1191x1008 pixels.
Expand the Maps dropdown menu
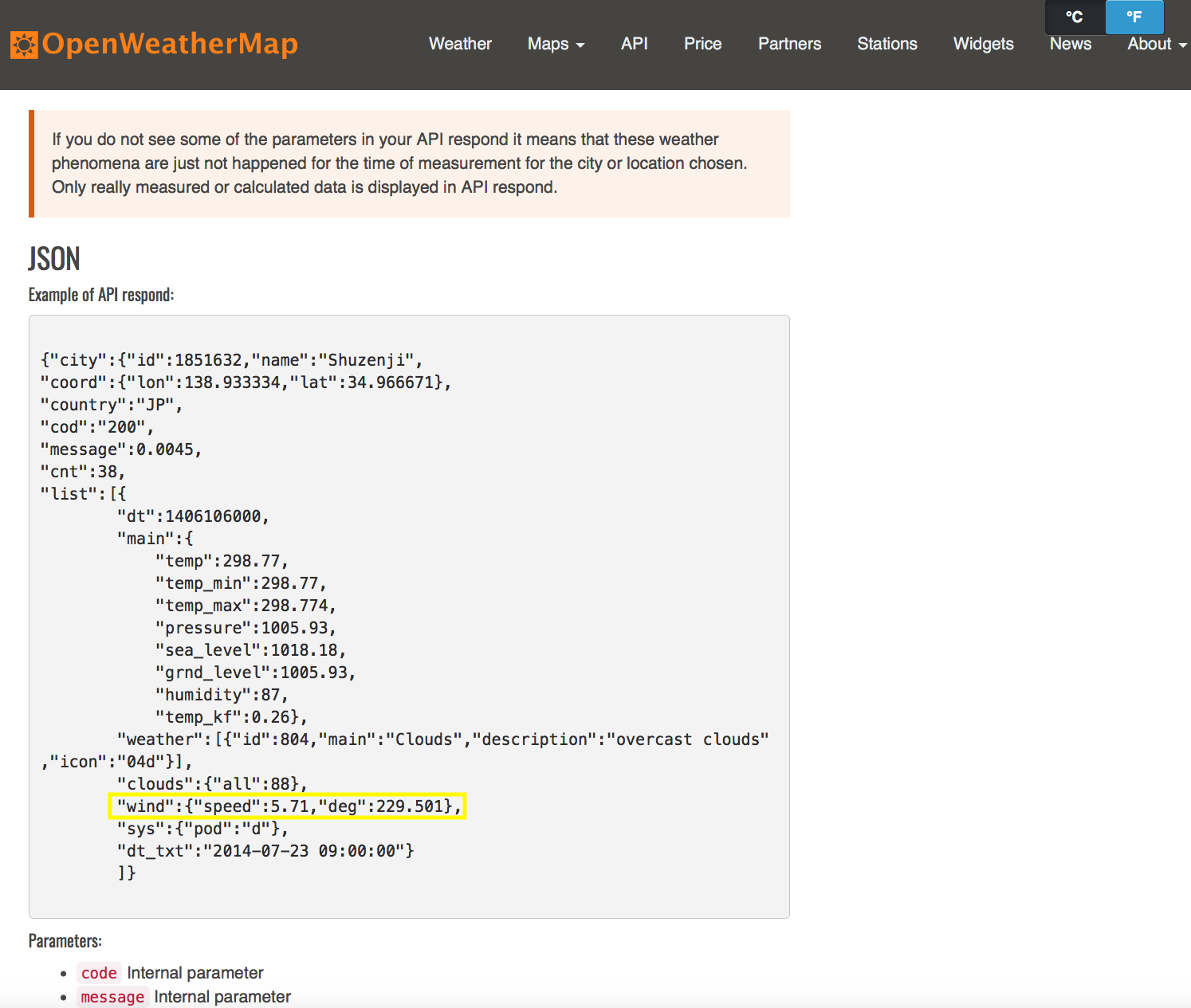[x=556, y=44]
